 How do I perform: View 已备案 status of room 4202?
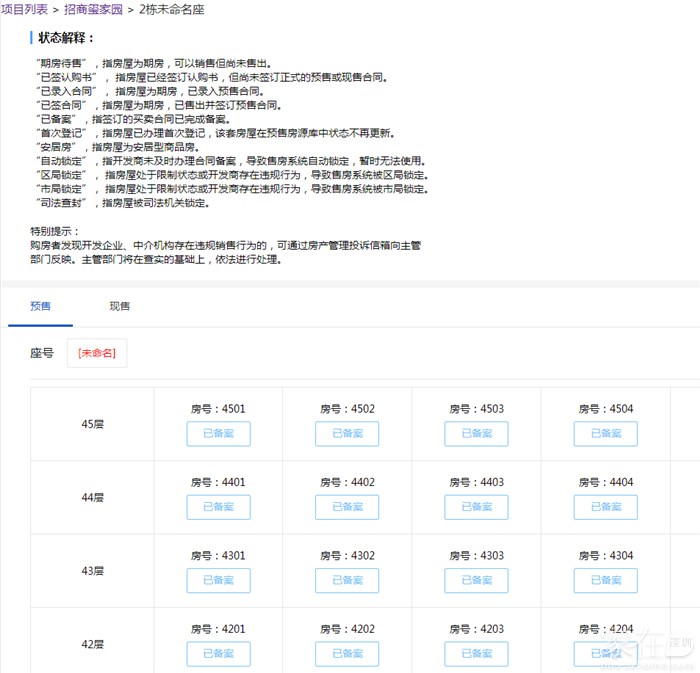click(347, 654)
